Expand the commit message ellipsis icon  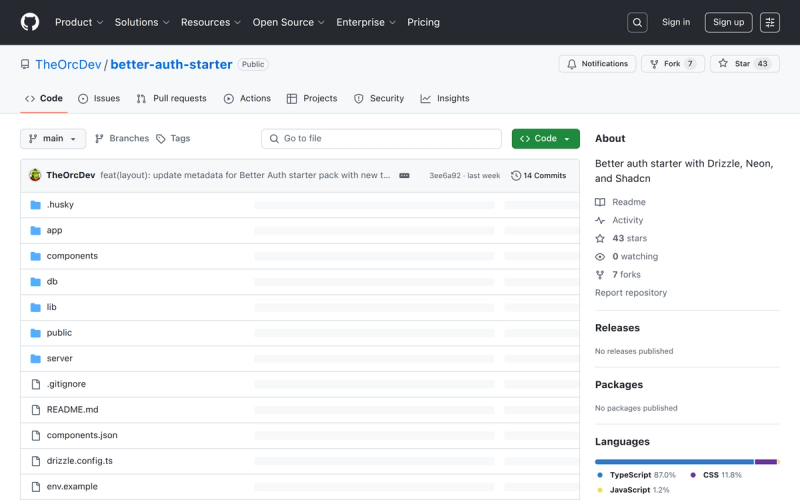[x=404, y=176]
